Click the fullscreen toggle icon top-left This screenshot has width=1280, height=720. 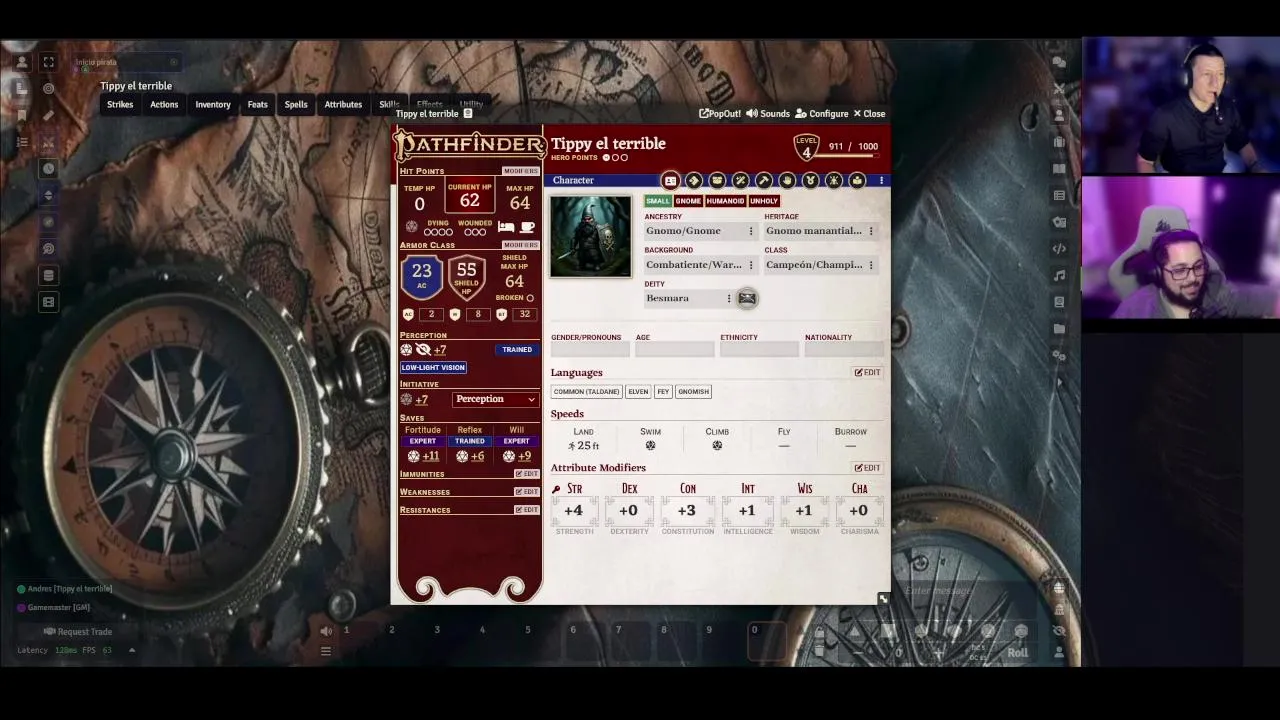[48, 62]
